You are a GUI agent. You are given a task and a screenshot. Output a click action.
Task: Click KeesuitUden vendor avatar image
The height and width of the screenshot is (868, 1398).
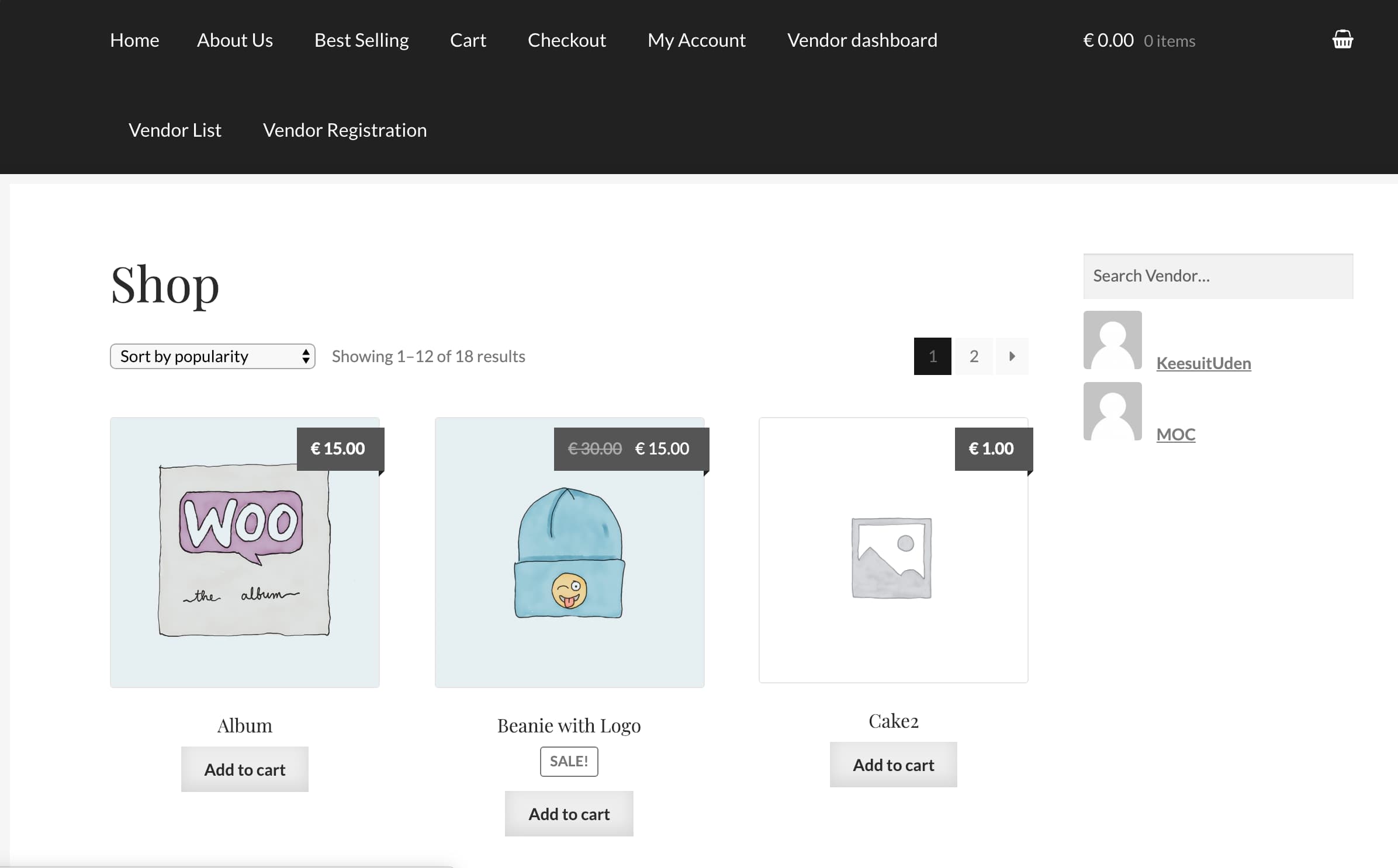[x=1112, y=340]
